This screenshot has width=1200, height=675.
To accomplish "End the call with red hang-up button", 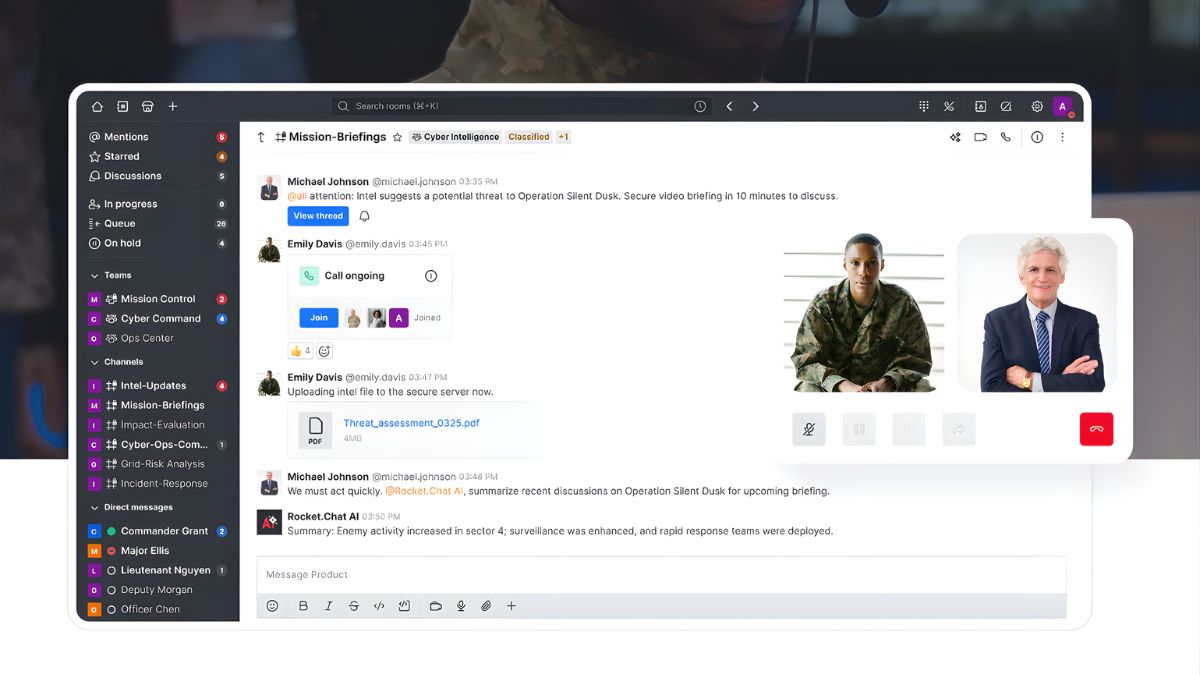I will pyautogui.click(x=1096, y=429).
